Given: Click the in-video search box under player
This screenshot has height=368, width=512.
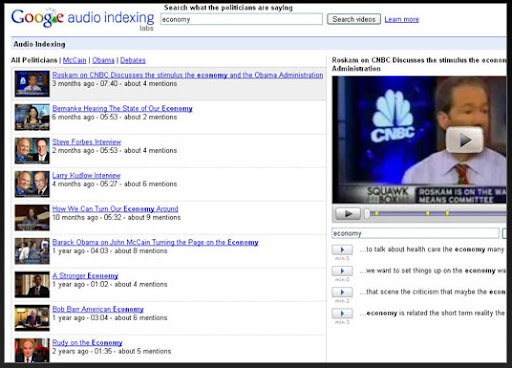Looking at the screenshot, I should point(415,233).
